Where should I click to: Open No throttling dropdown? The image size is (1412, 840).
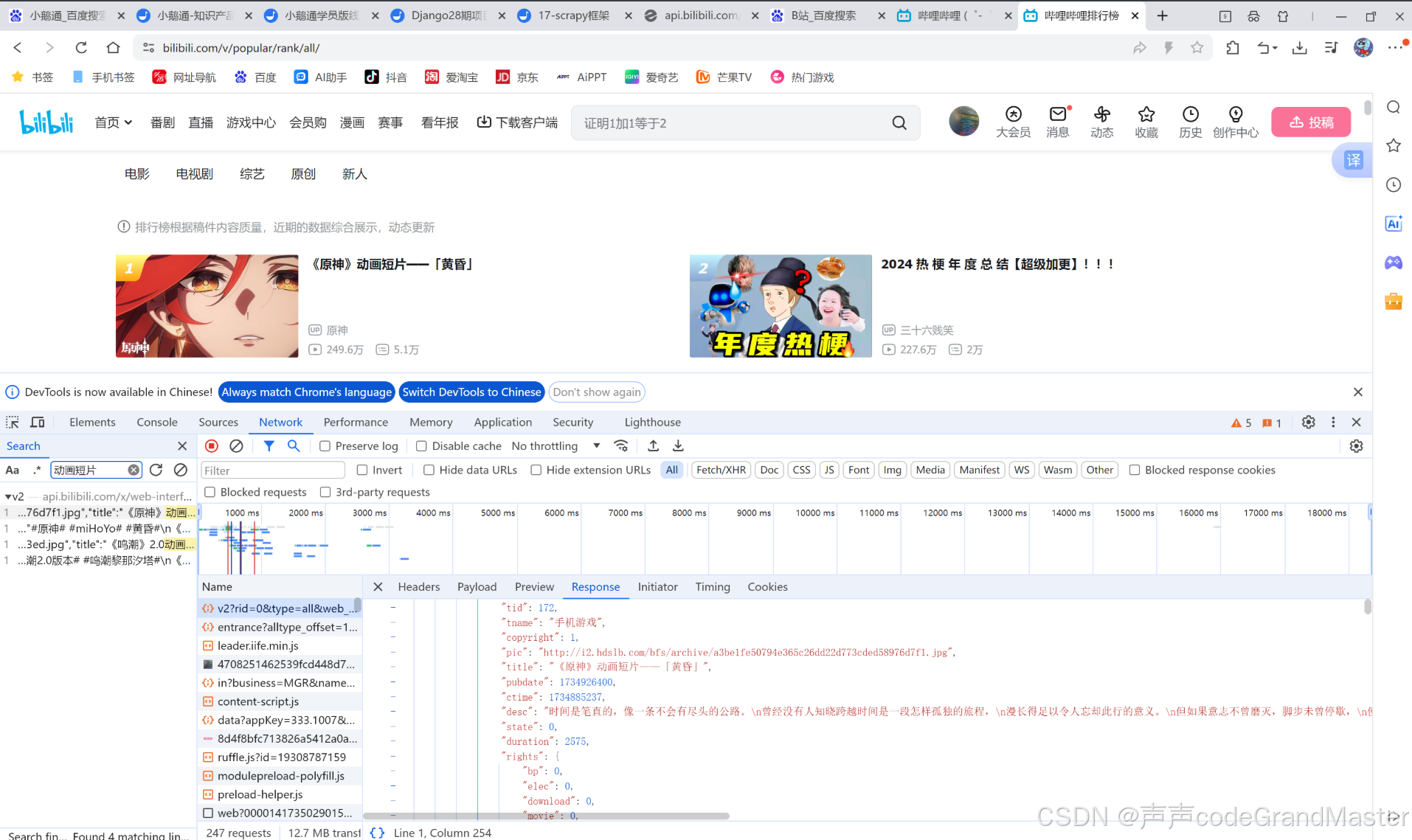click(556, 446)
